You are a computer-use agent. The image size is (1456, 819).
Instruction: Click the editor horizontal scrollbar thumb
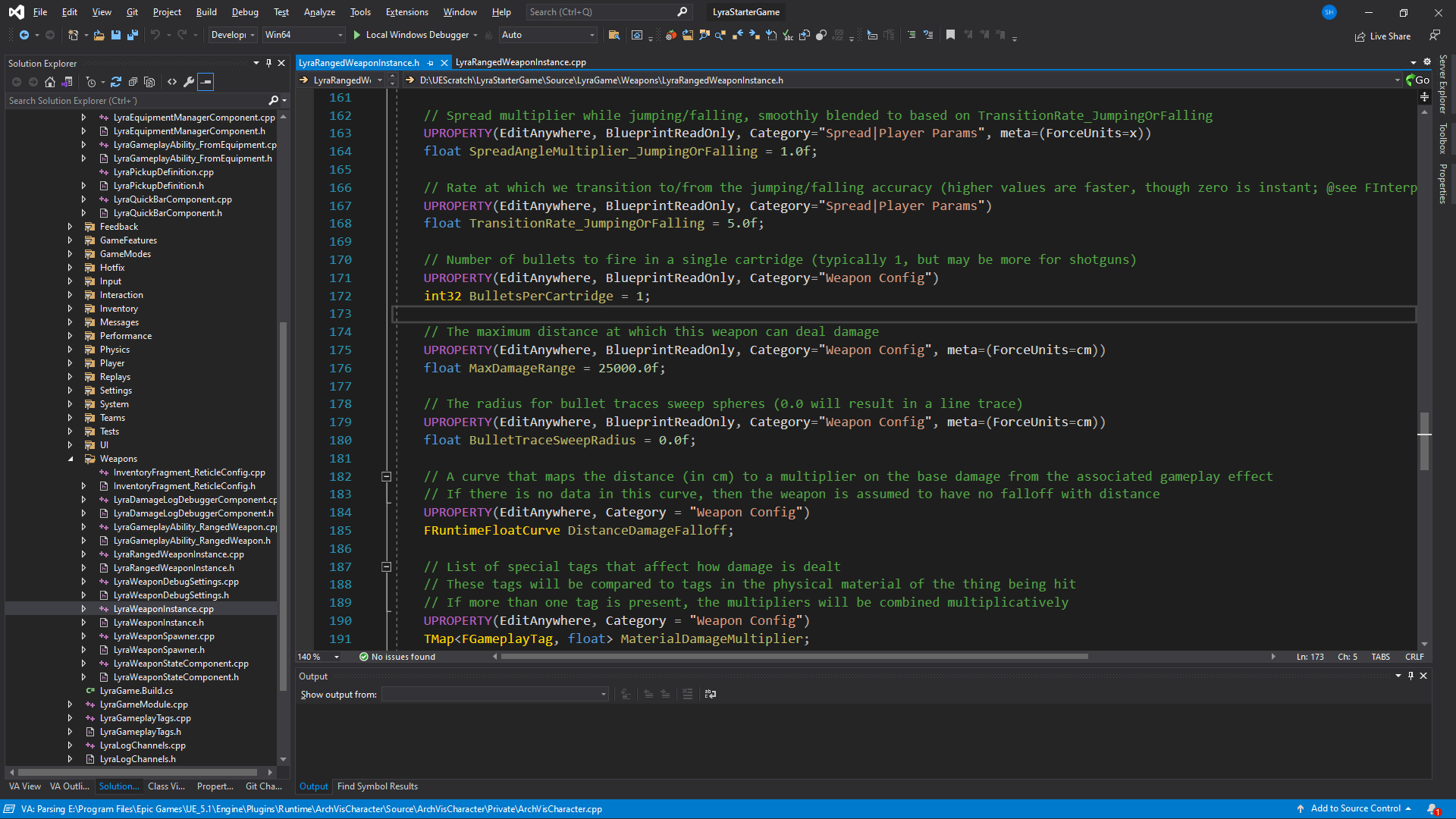pyautogui.click(x=794, y=657)
